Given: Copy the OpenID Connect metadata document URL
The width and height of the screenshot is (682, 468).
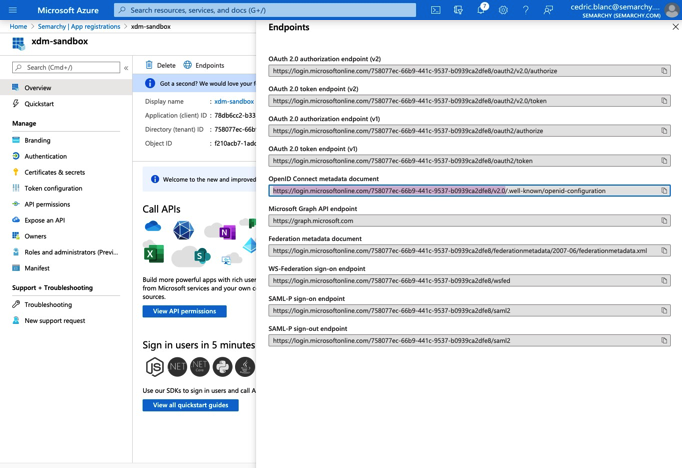Looking at the screenshot, I should point(664,191).
